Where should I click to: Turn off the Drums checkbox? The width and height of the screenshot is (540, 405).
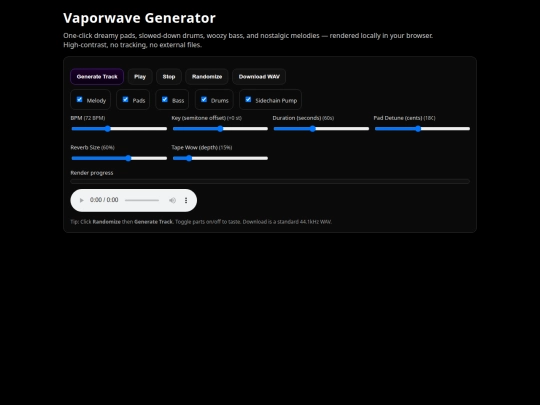[x=204, y=100]
